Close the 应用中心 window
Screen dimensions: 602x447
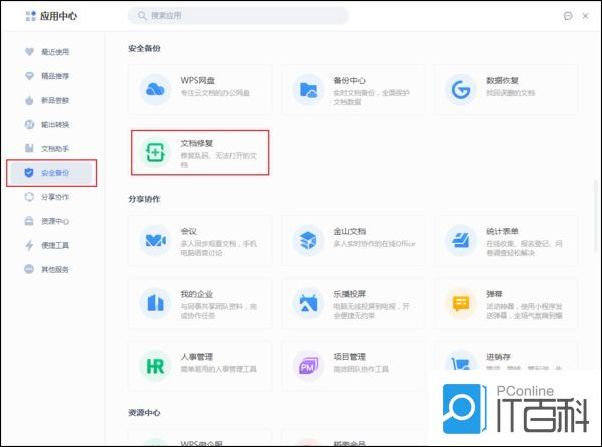[x=585, y=16]
